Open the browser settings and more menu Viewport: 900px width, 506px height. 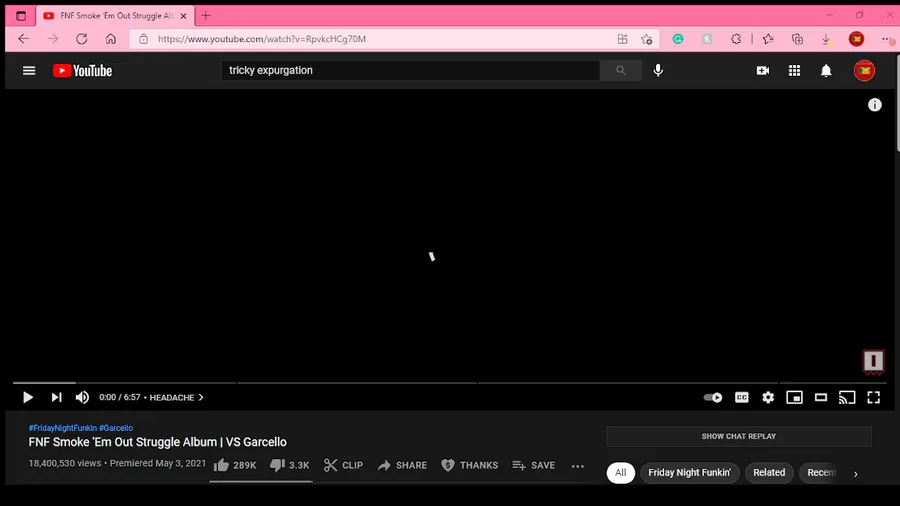click(x=886, y=39)
